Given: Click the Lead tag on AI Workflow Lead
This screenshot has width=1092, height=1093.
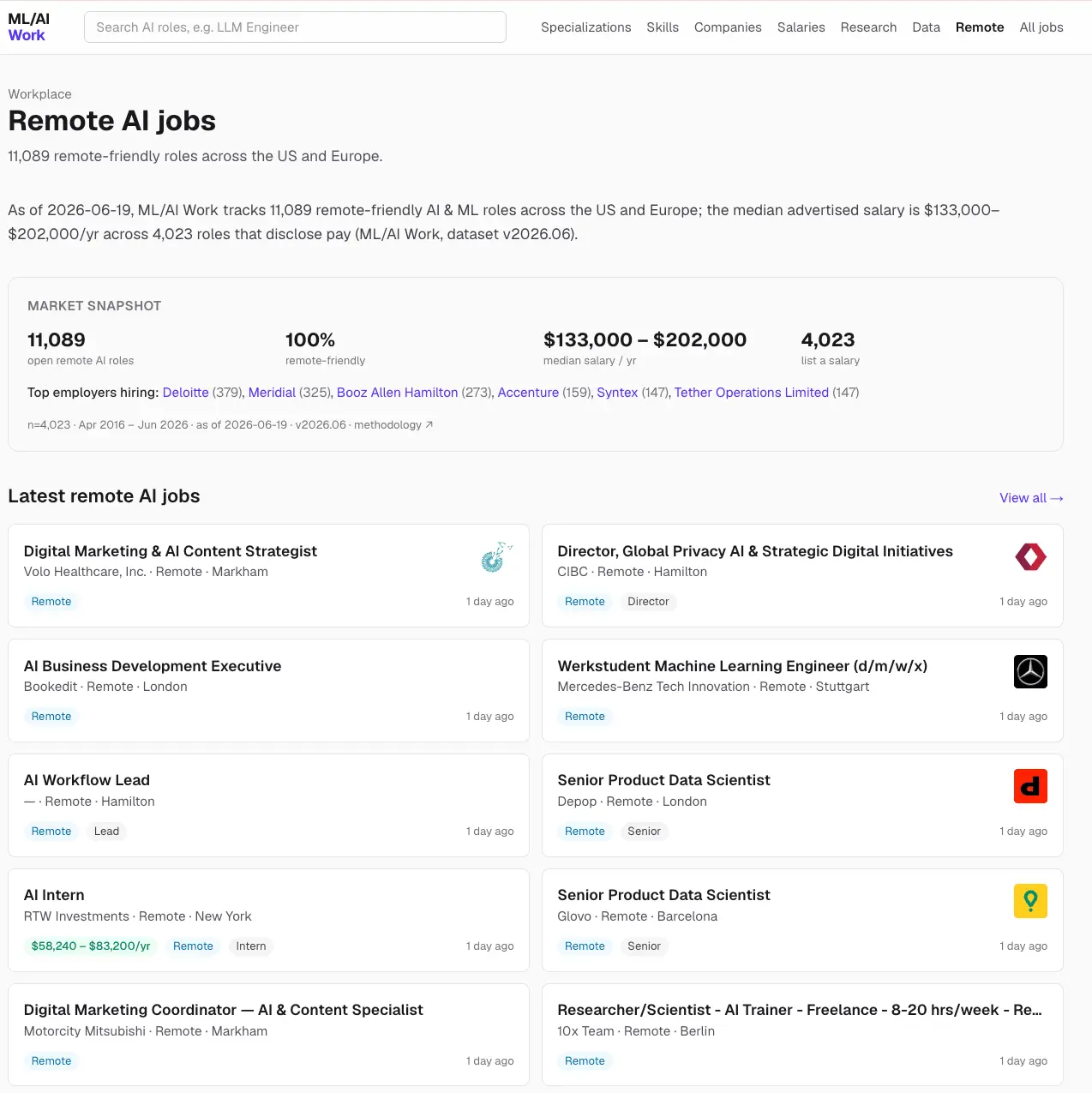Looking at the screenshot, I should pos(106,832).
